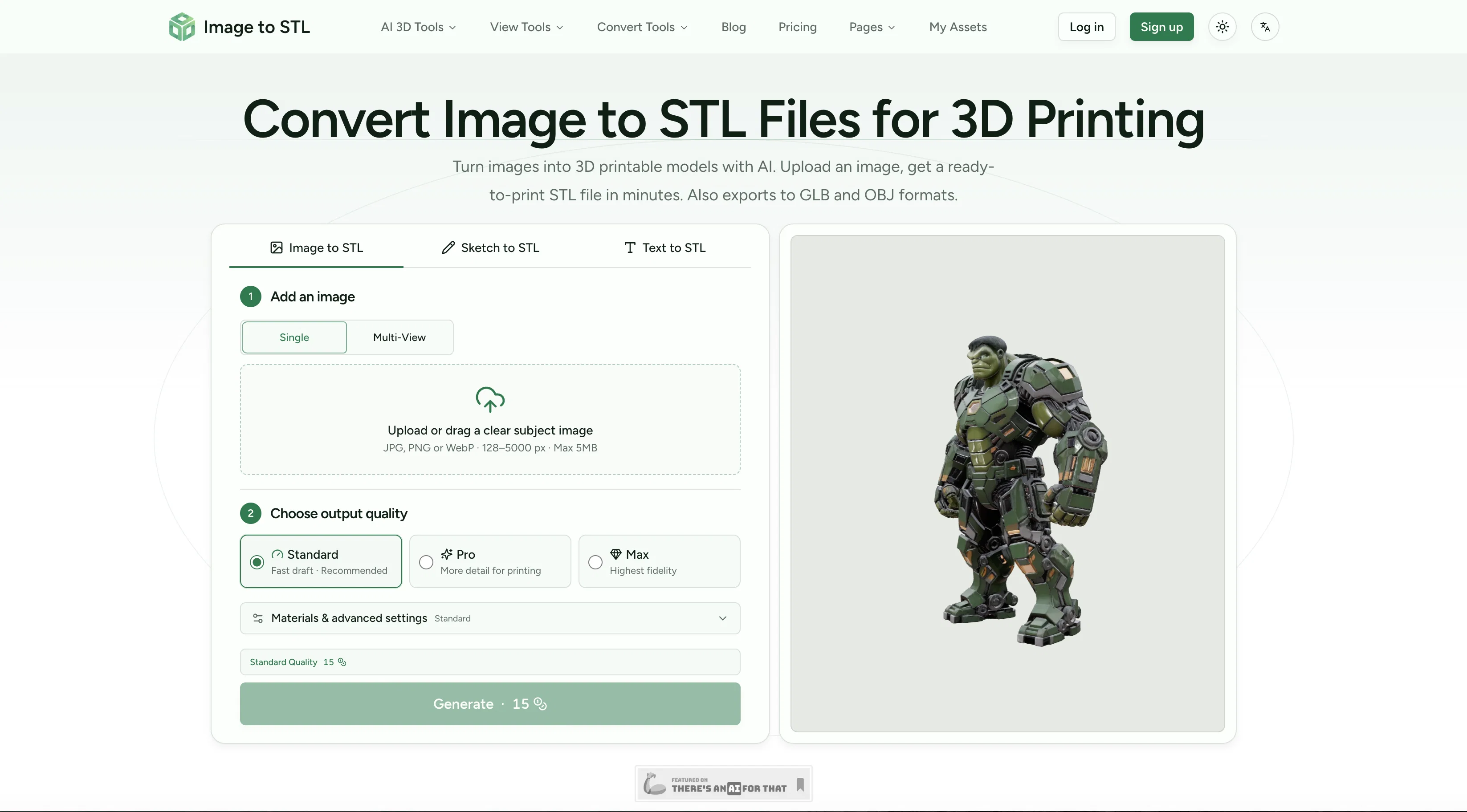This screenshot has width=1467, height=812.
Task: Click the green Sign up button
Action: click(1161, 27)
